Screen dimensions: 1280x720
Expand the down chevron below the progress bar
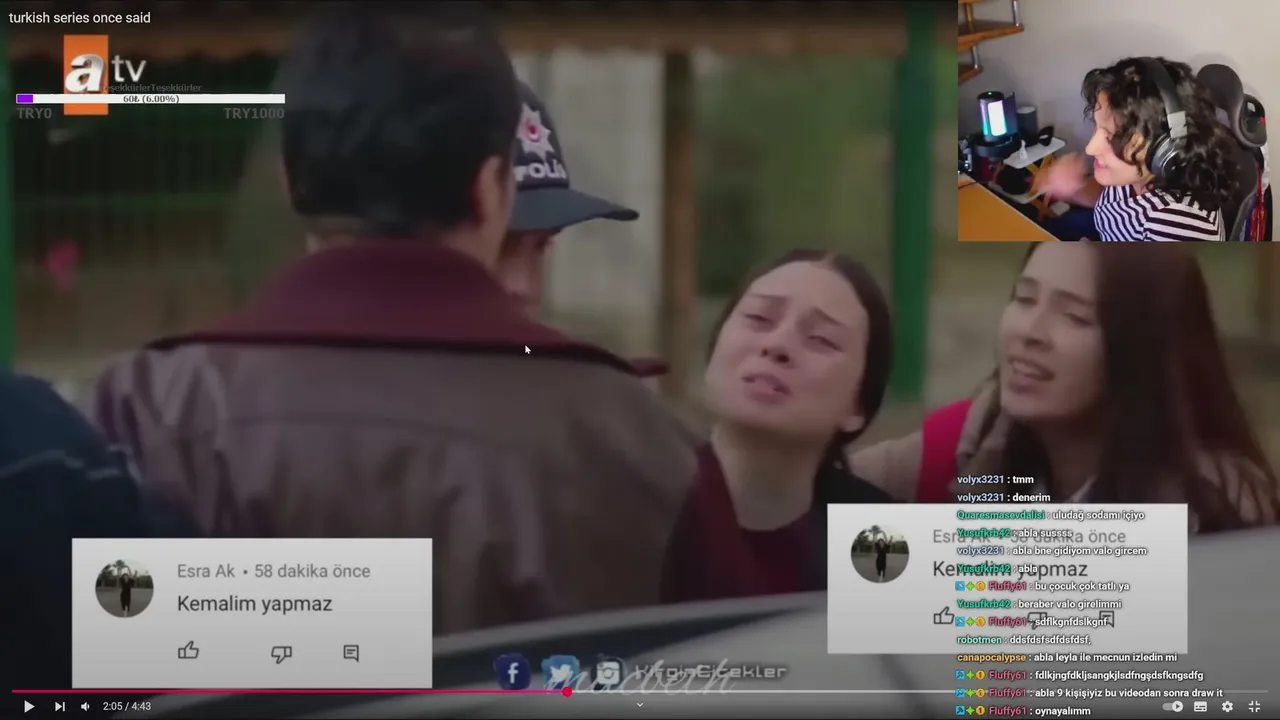coord(640,704)
